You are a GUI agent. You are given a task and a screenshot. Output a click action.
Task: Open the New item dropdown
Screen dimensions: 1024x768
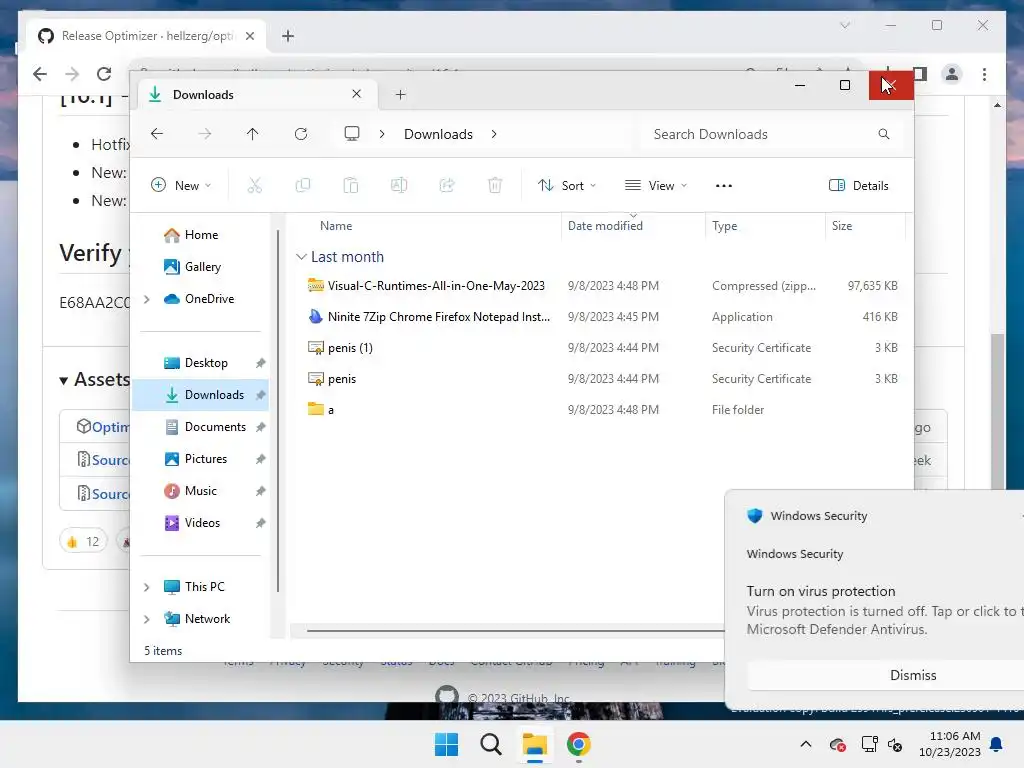click(181, 185)
